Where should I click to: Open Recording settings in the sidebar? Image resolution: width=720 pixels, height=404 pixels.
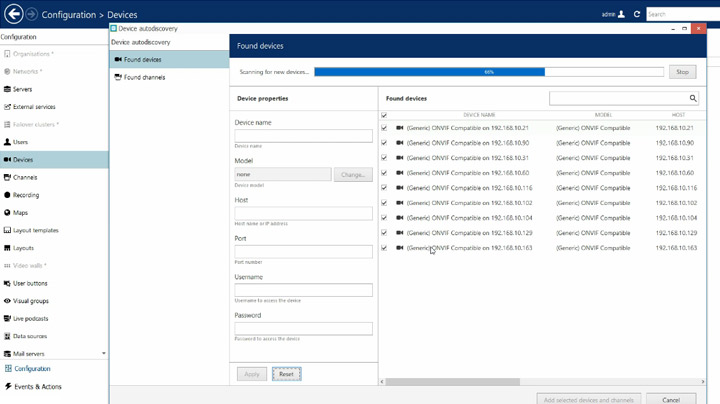[26, 195]
